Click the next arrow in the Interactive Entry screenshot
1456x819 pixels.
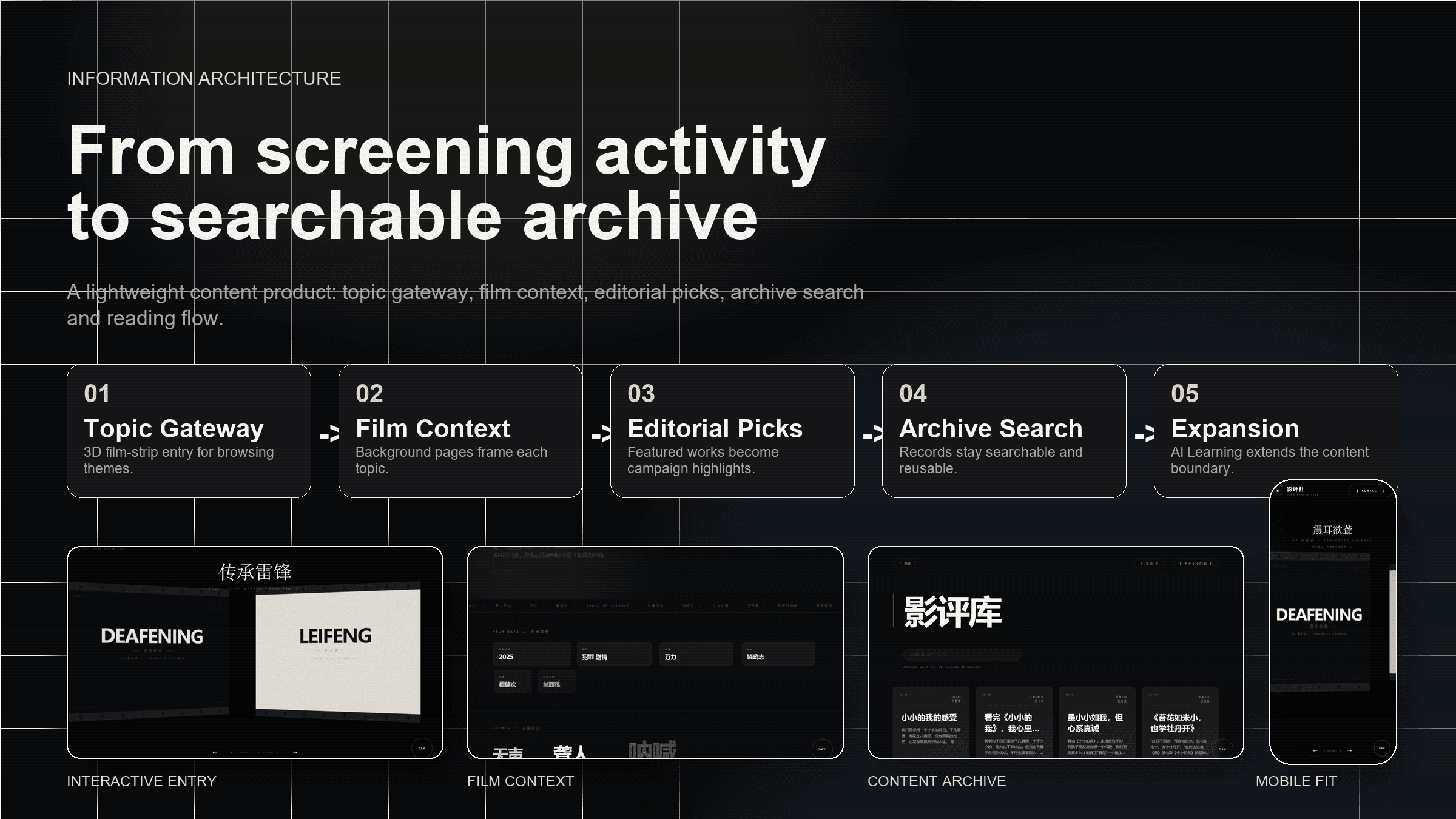[x=295, y=752]
